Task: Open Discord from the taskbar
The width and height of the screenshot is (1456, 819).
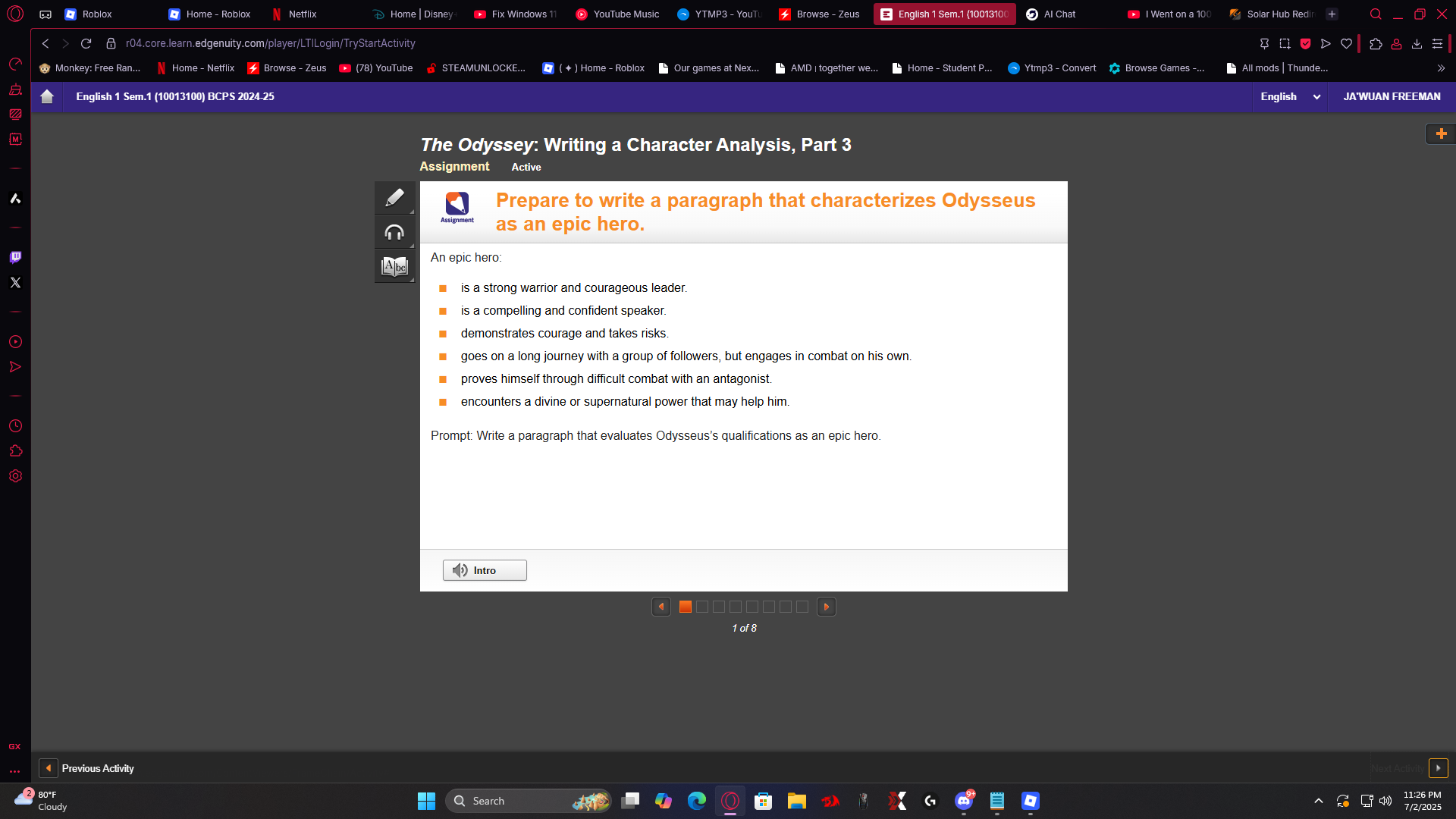Action: 964,801
